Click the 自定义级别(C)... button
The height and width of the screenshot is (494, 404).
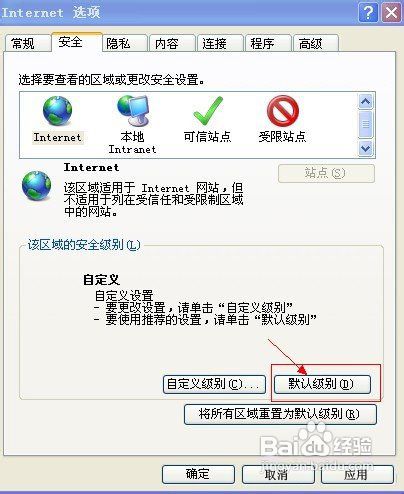pos(214,384)
